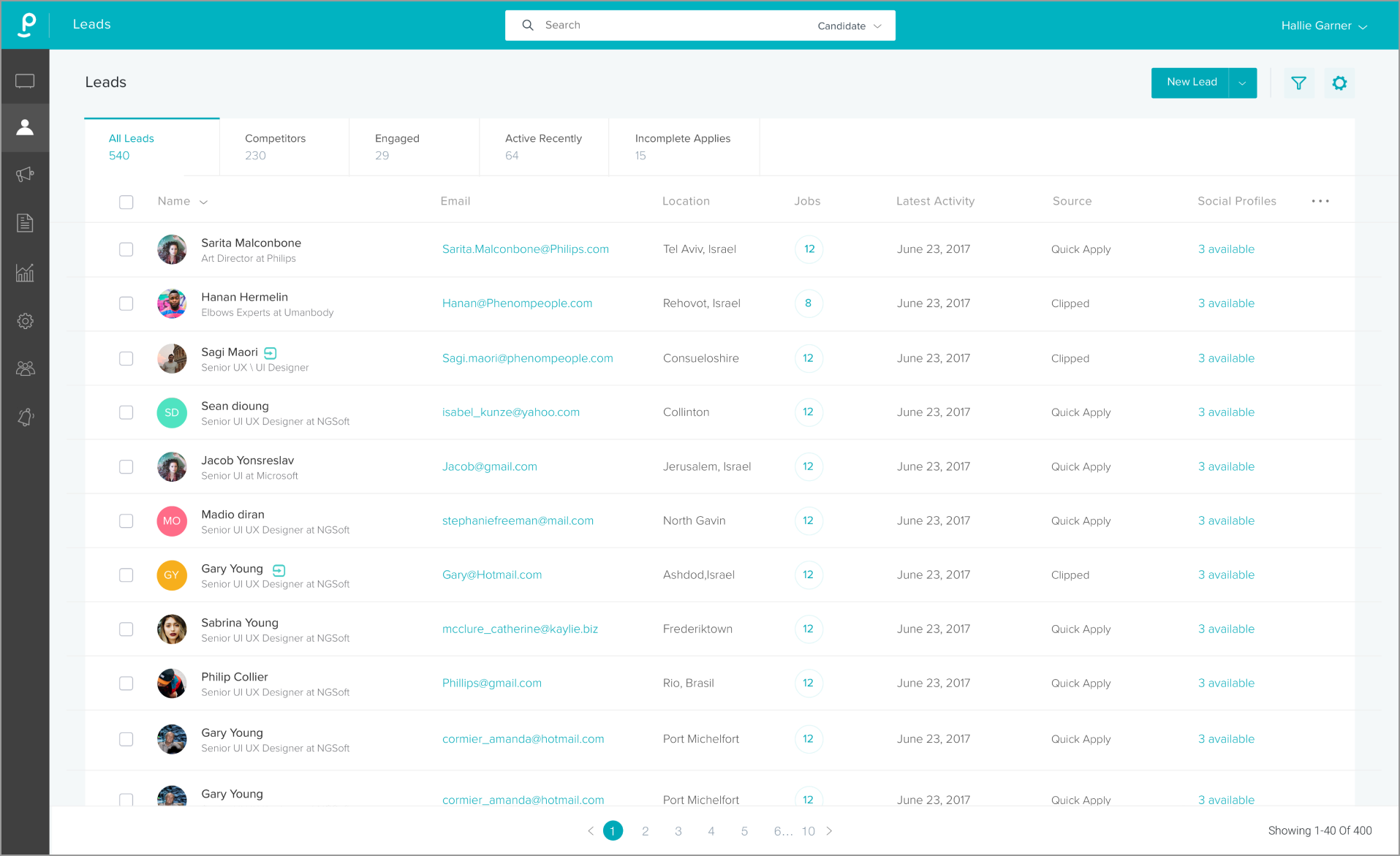
Task: Switch to the Competitors tab
Action: 276,146
